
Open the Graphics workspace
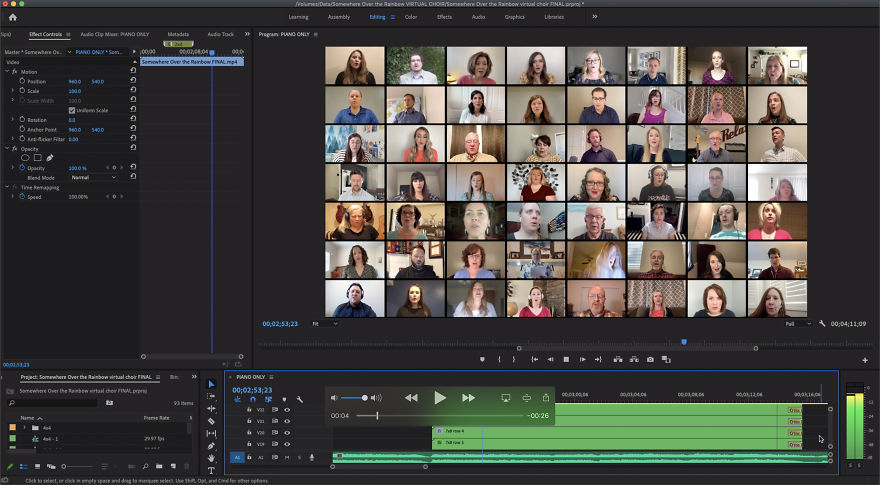tap(515, 17)
